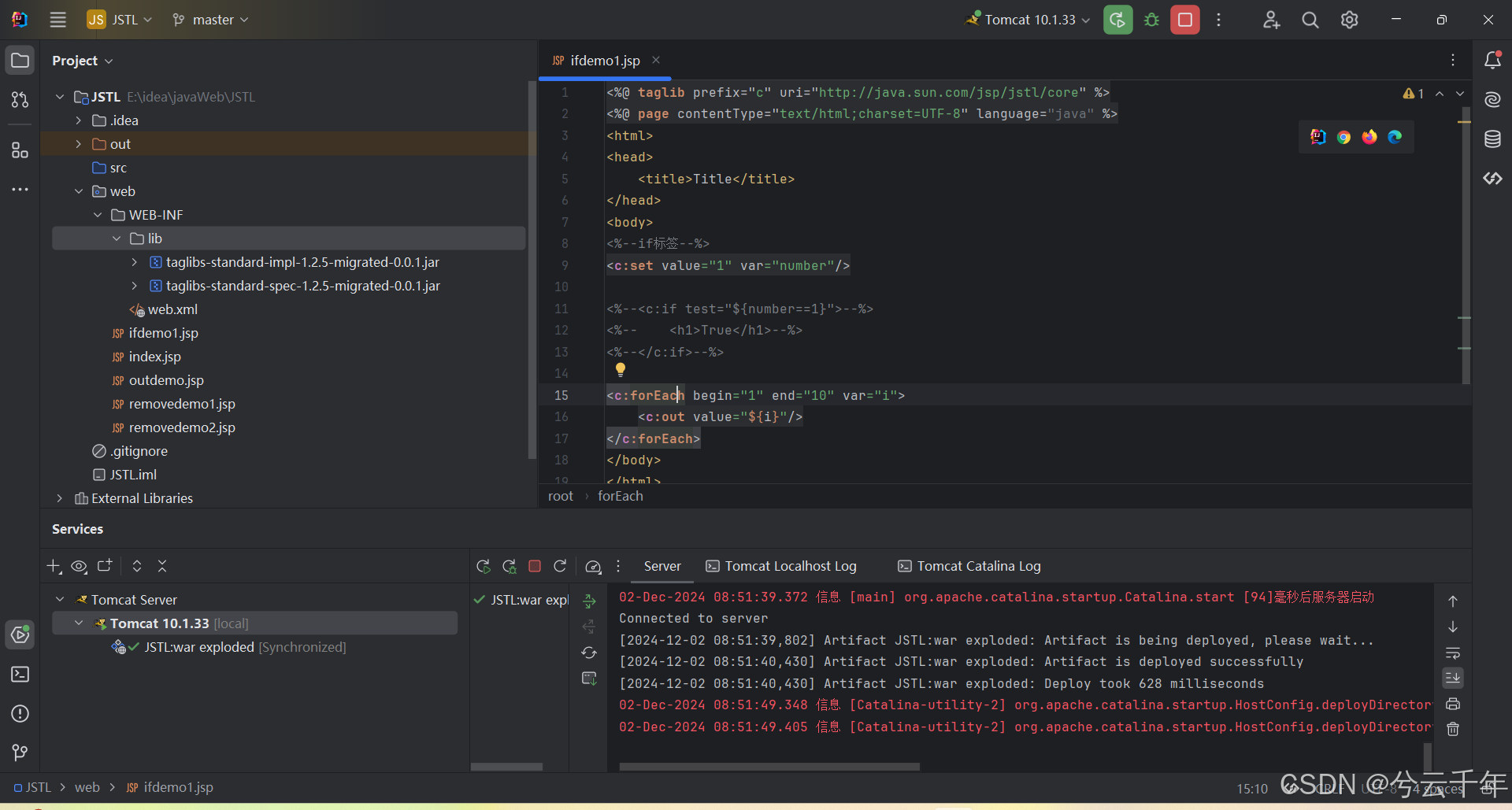Switch to the Tomcat Catalina Log tab
This screenshot has height=810, width=1512.
pos(968,566)
